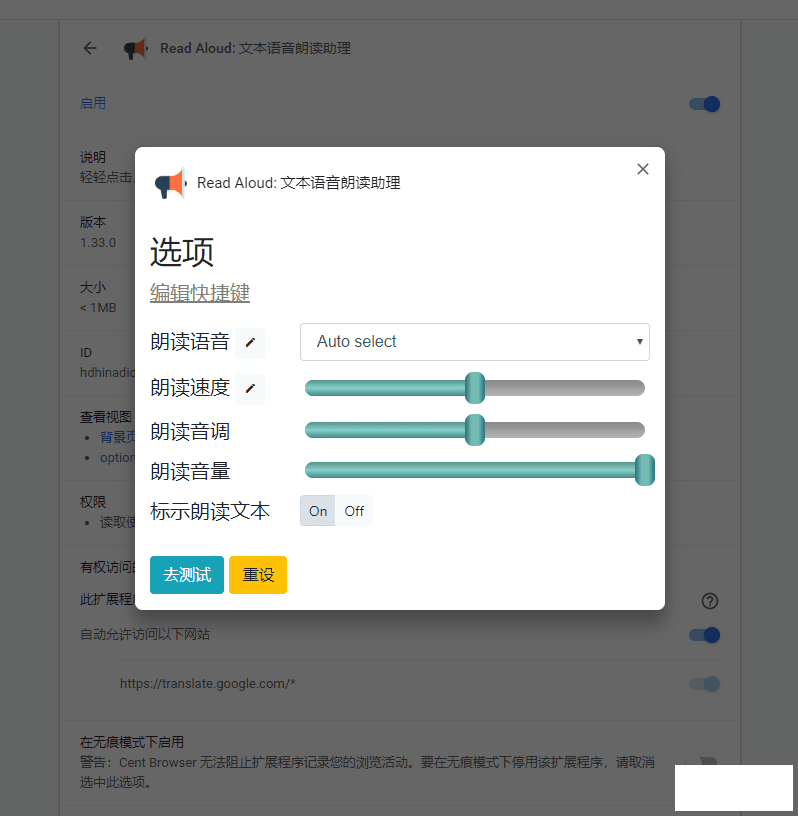The height and width of the screenshot is (816, 798).
Task: Click the 选项 heading in the dialog
Action: (182, 252)
